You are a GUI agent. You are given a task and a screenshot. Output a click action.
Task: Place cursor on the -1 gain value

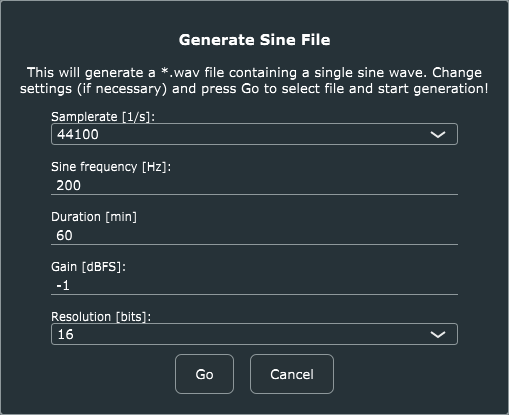[x=63, y=285]
